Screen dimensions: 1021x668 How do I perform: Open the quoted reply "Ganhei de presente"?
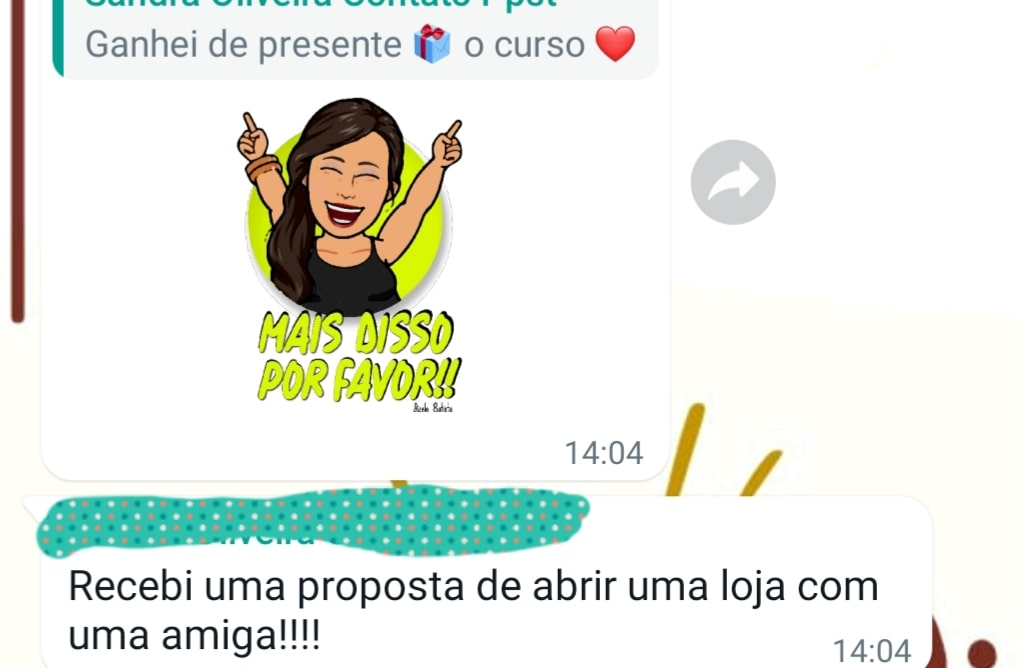356,39
